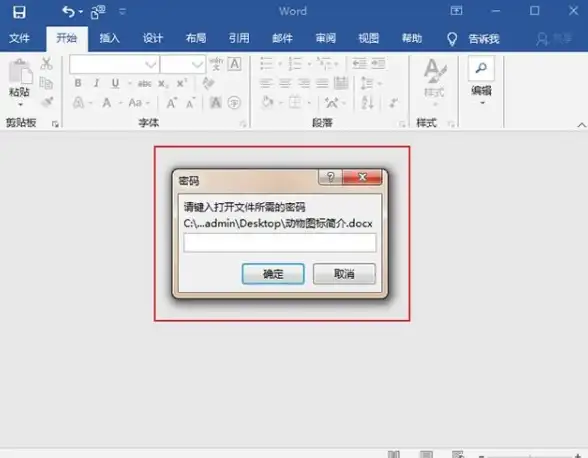Image resolution: width=588 pixels, height=458 pixels.
Task: Click the text effects A icon
Action: click(78, 102)
